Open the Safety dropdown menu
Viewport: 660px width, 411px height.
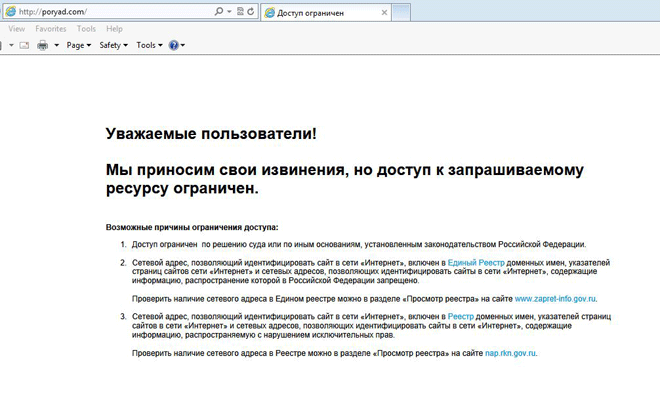[x=112, y=46]
